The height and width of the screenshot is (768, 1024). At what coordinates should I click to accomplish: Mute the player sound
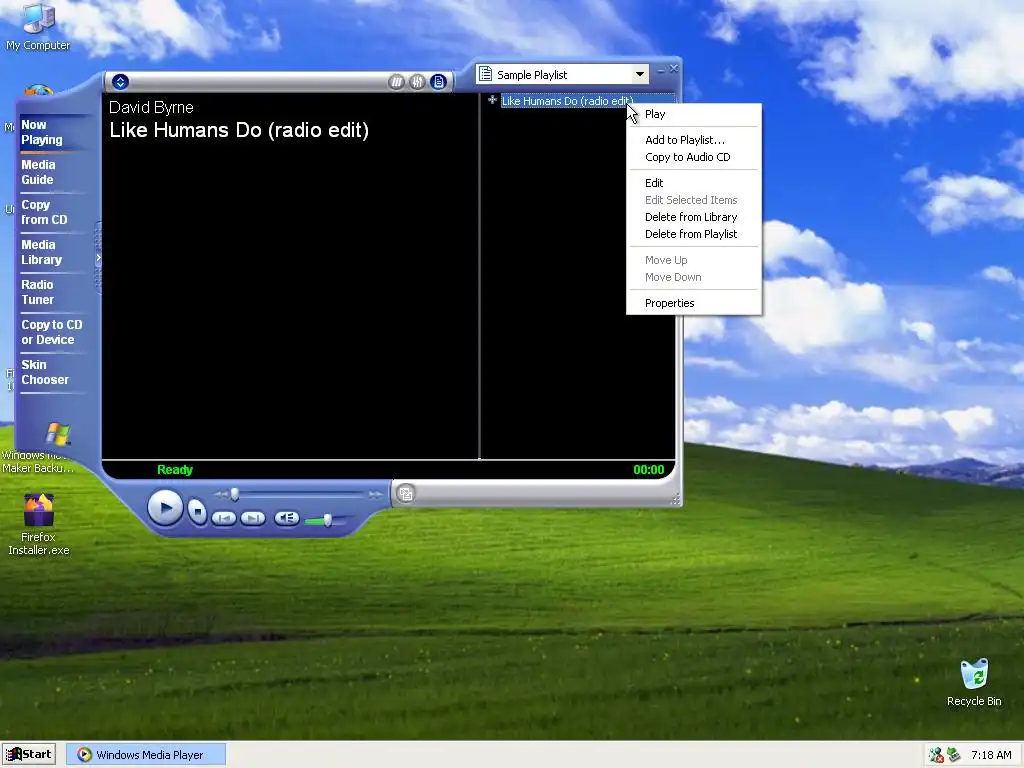click(287, 518)
